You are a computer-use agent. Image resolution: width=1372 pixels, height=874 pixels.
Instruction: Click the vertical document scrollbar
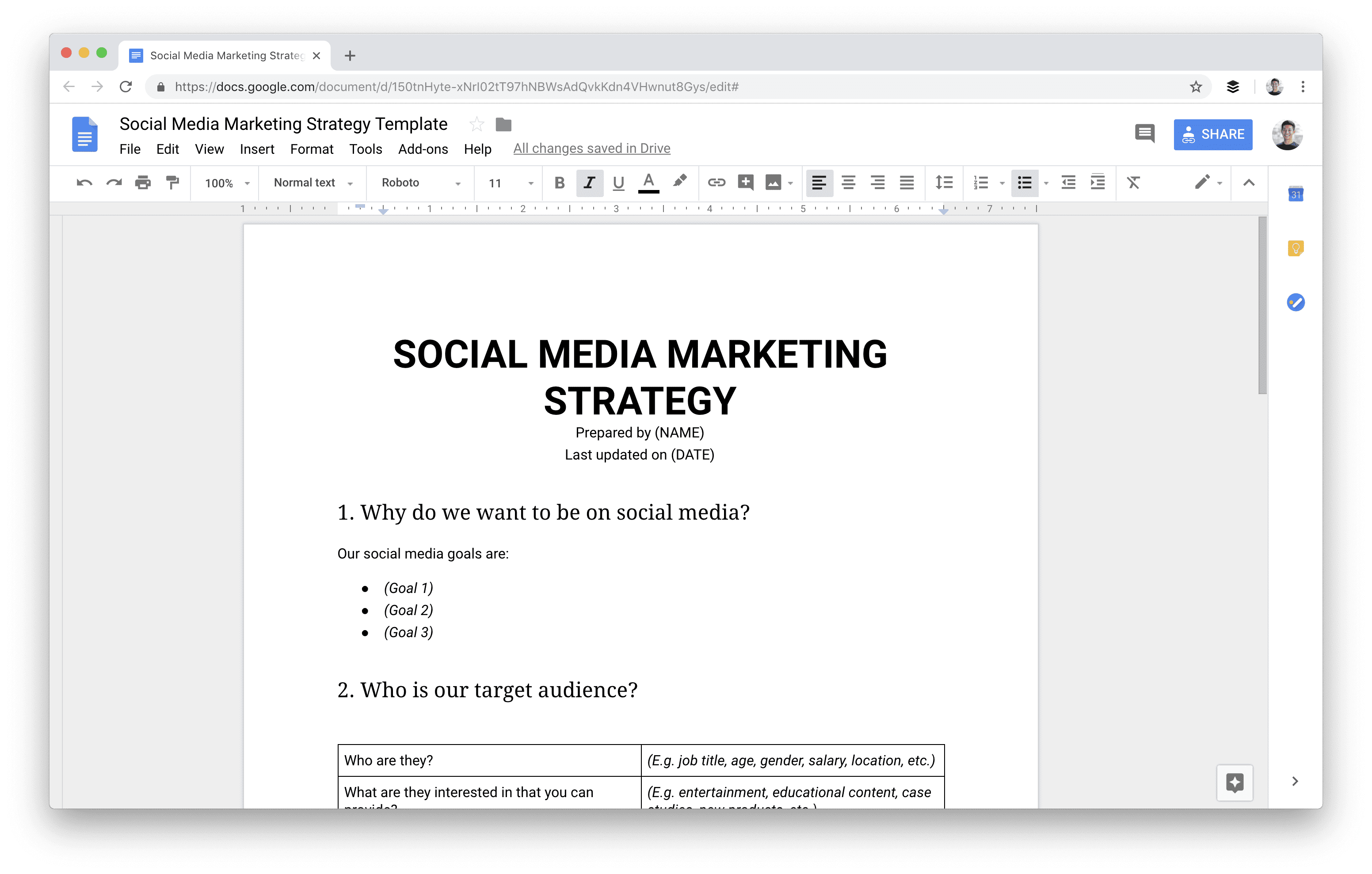click(1262, 305)
